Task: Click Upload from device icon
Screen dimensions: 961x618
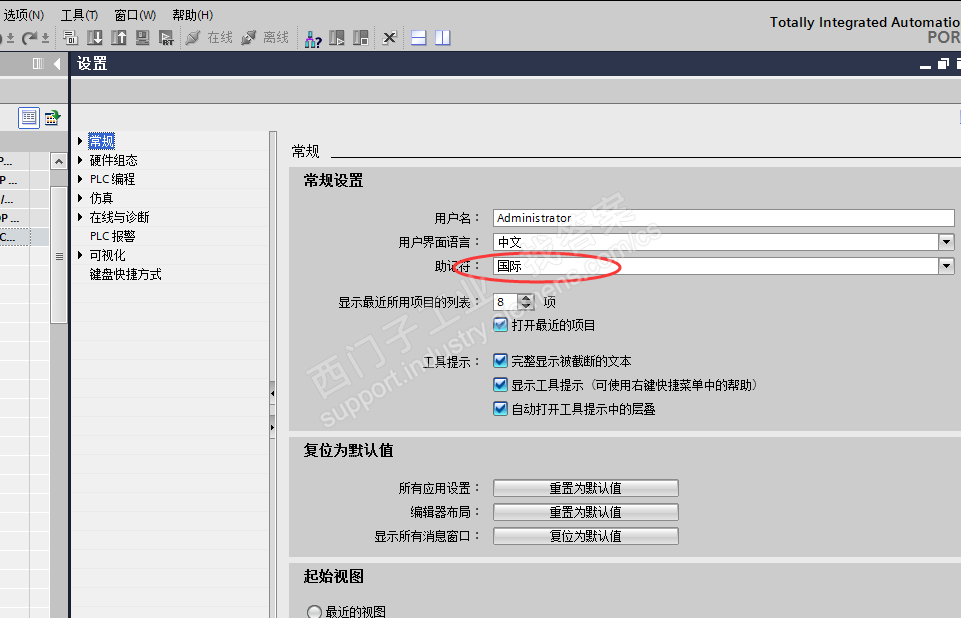Action: pos(119,38)
